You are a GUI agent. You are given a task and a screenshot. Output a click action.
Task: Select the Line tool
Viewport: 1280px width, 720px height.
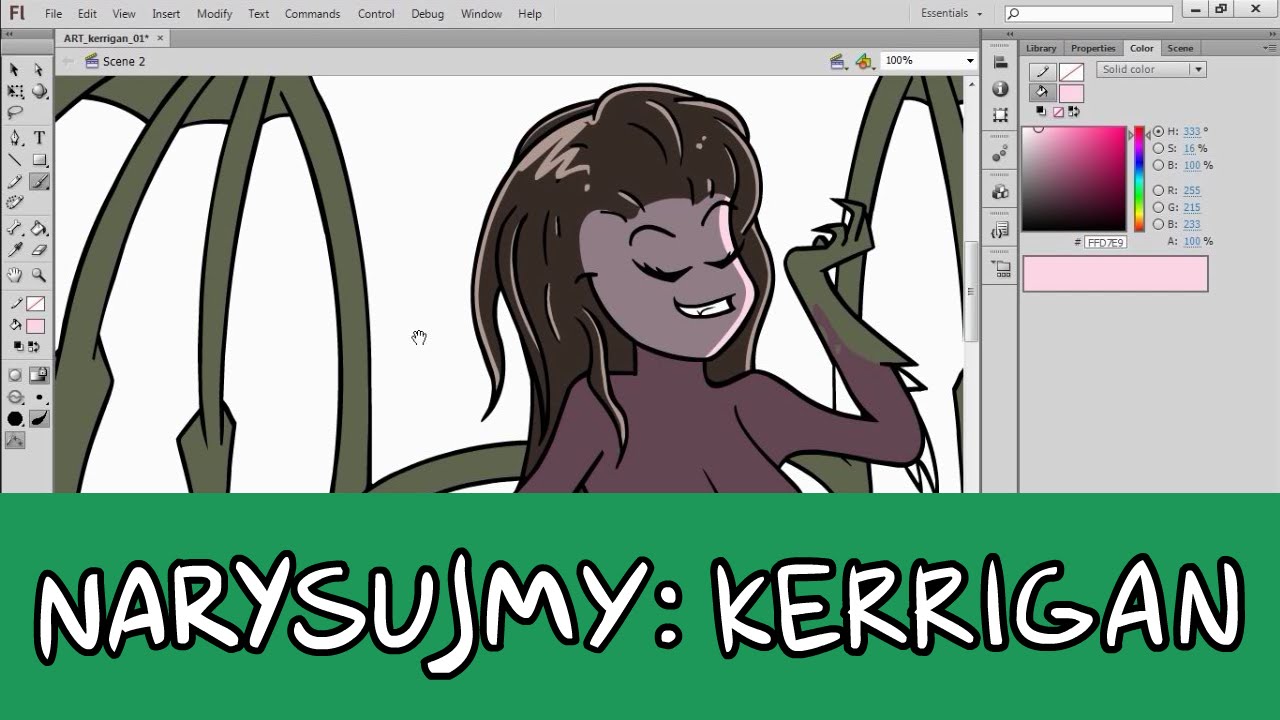(14, 160)
